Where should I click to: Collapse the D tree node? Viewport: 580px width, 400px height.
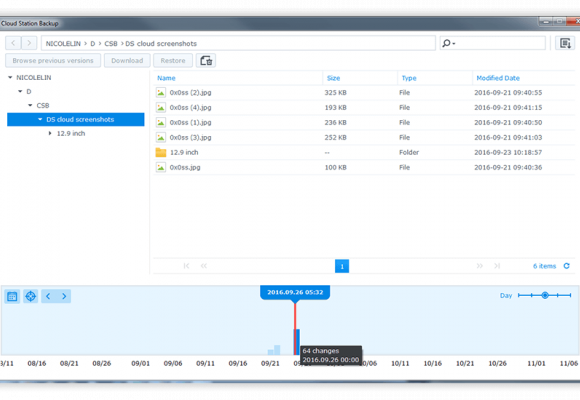(x=20, y=91)
